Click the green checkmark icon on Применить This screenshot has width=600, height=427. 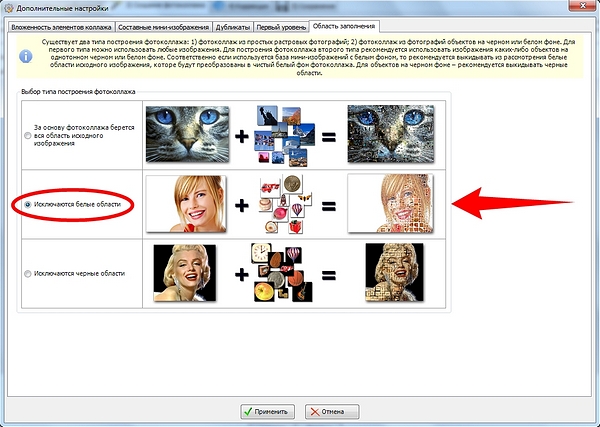tap(248, 412)
